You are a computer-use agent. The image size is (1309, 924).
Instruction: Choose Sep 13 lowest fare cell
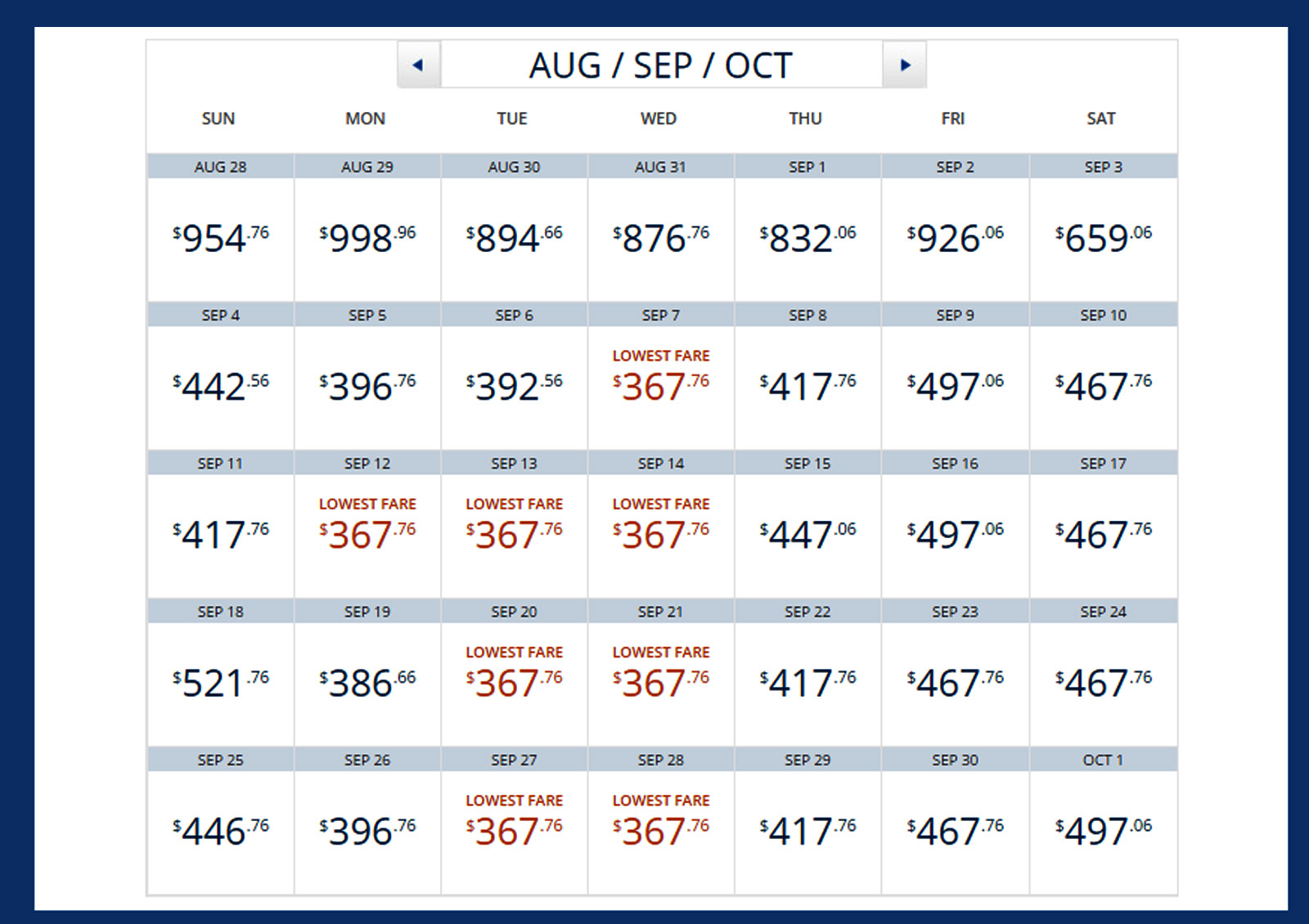pos(514,535)
